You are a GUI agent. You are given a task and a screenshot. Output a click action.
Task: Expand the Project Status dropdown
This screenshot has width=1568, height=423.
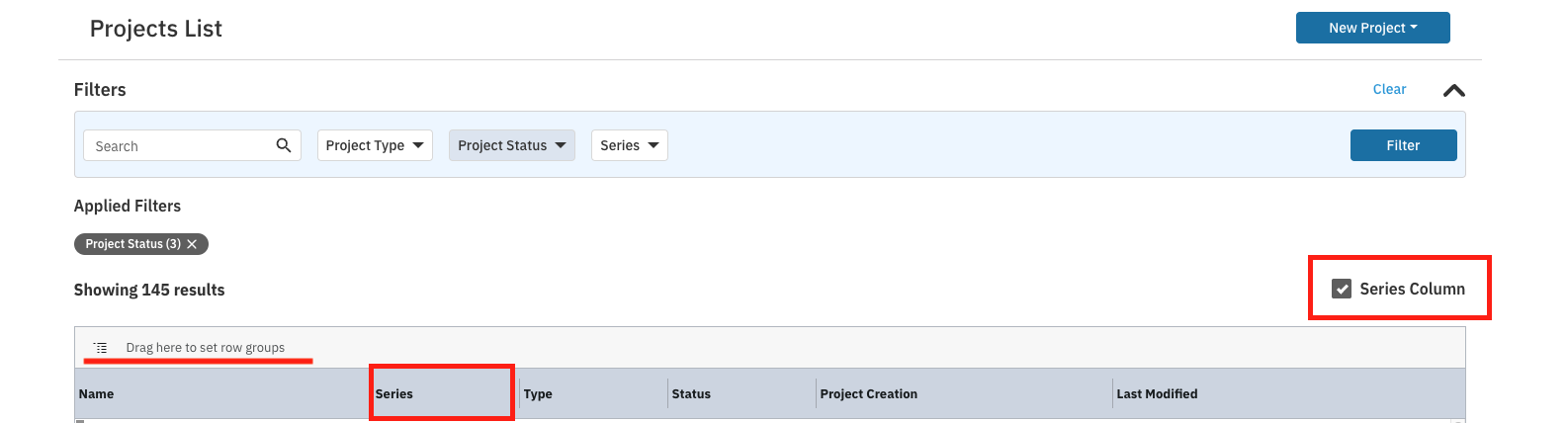[x=511, y=145]
